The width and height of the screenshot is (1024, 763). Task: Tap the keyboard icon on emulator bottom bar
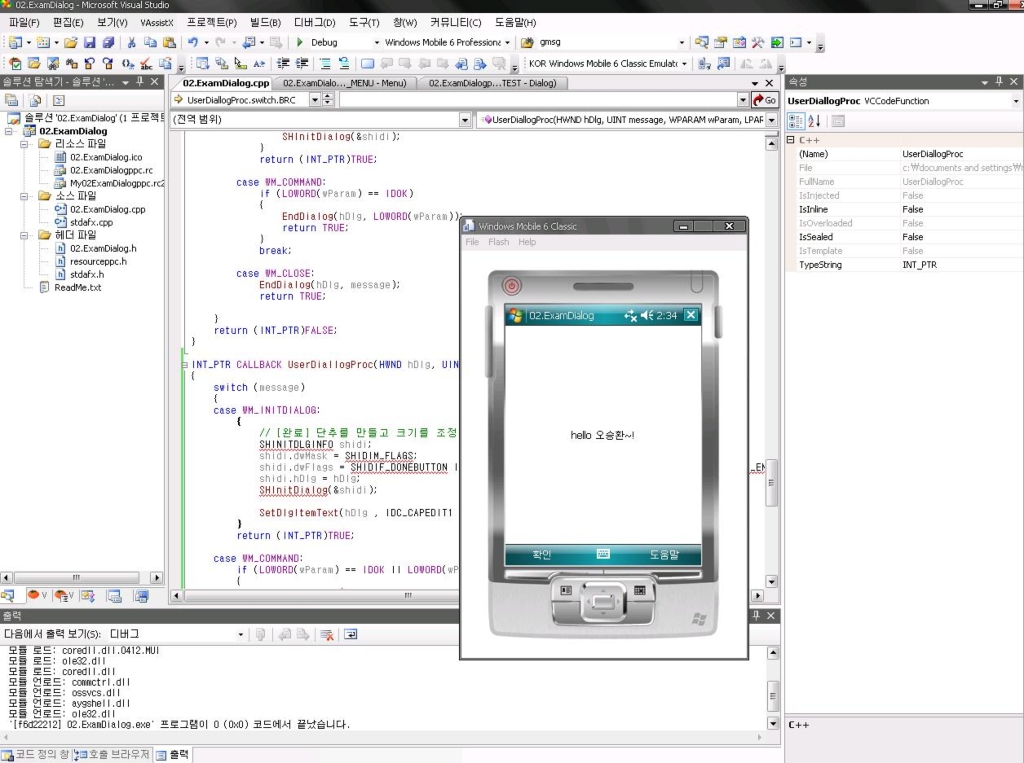point(603,554)
